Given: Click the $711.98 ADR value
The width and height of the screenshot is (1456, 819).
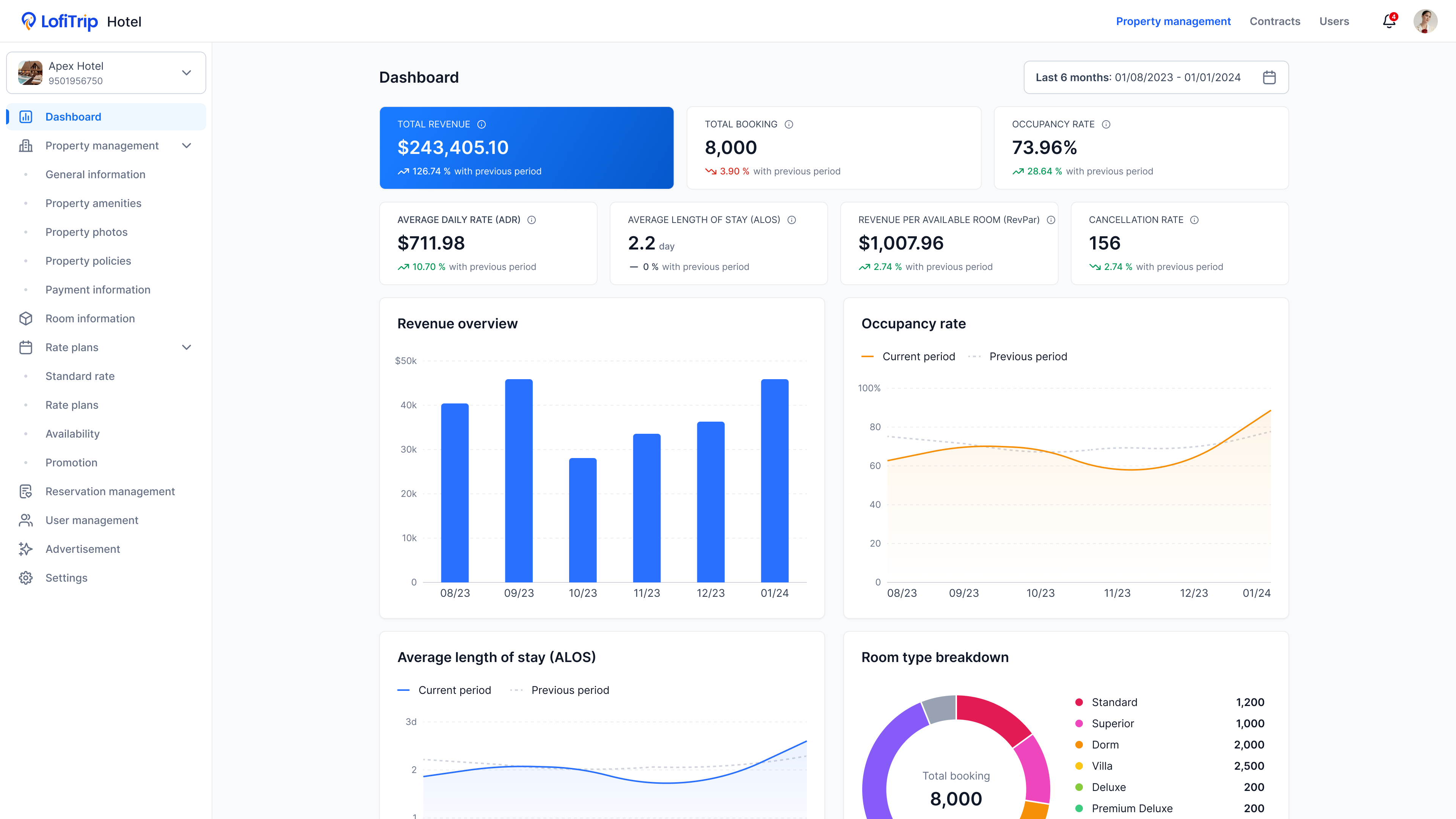Looking at the screenshot, I should [x=431, y=243].
